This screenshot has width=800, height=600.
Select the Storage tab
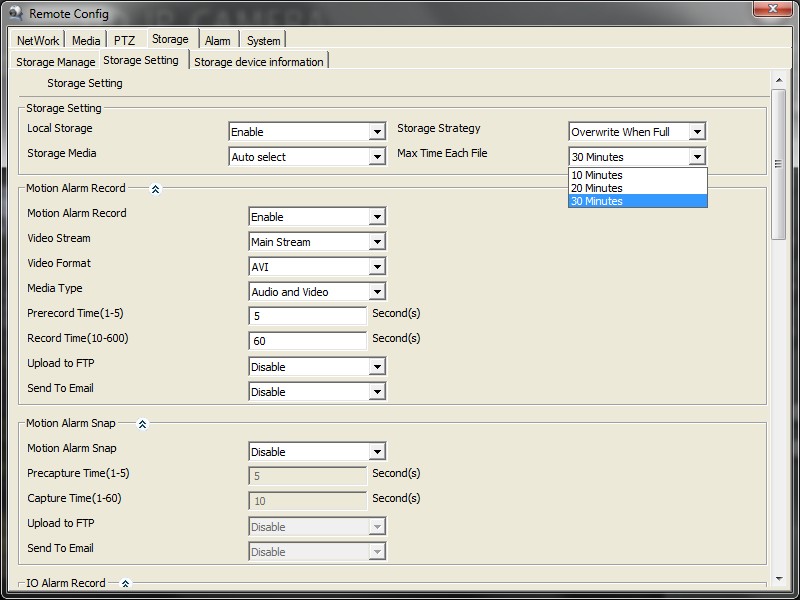(170, 39)
